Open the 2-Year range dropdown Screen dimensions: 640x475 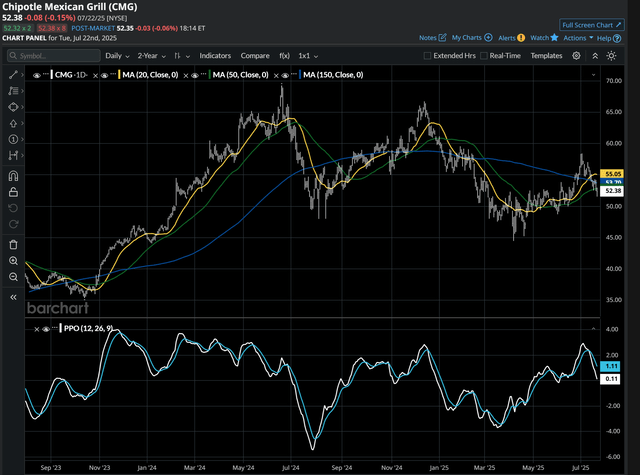click(151, 56)
